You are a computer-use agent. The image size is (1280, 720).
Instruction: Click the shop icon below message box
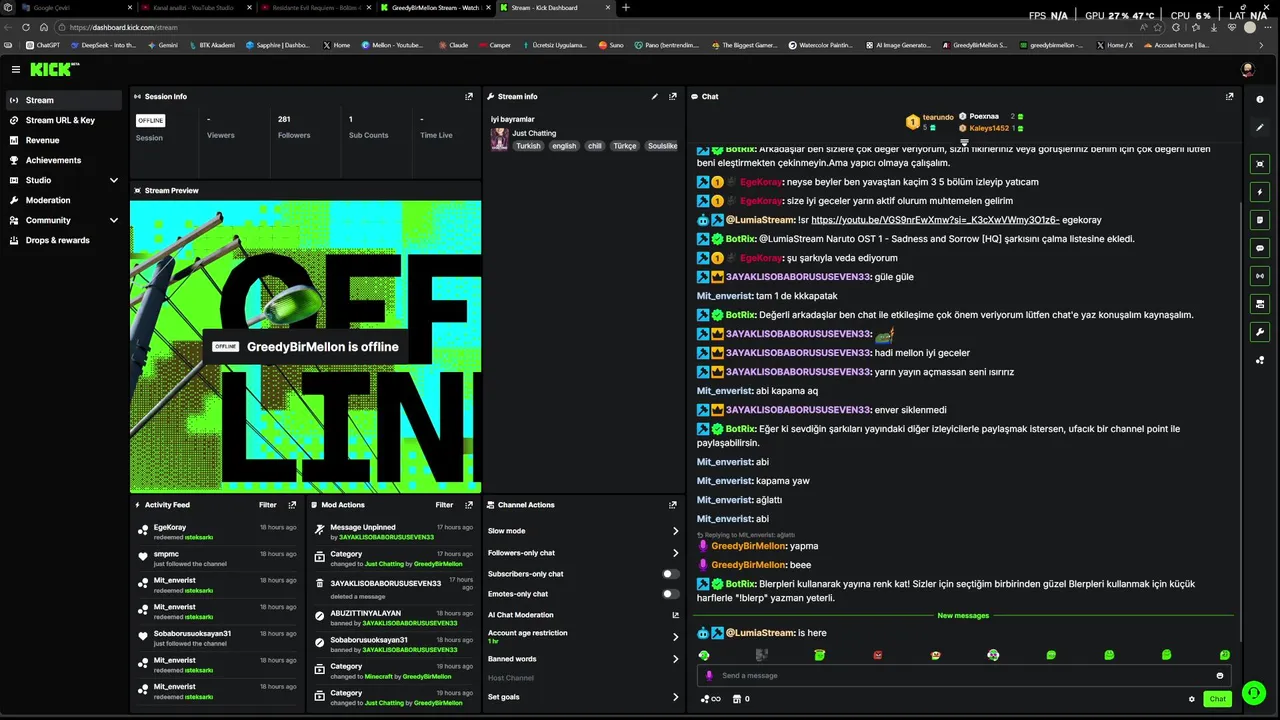coord(741,699)
